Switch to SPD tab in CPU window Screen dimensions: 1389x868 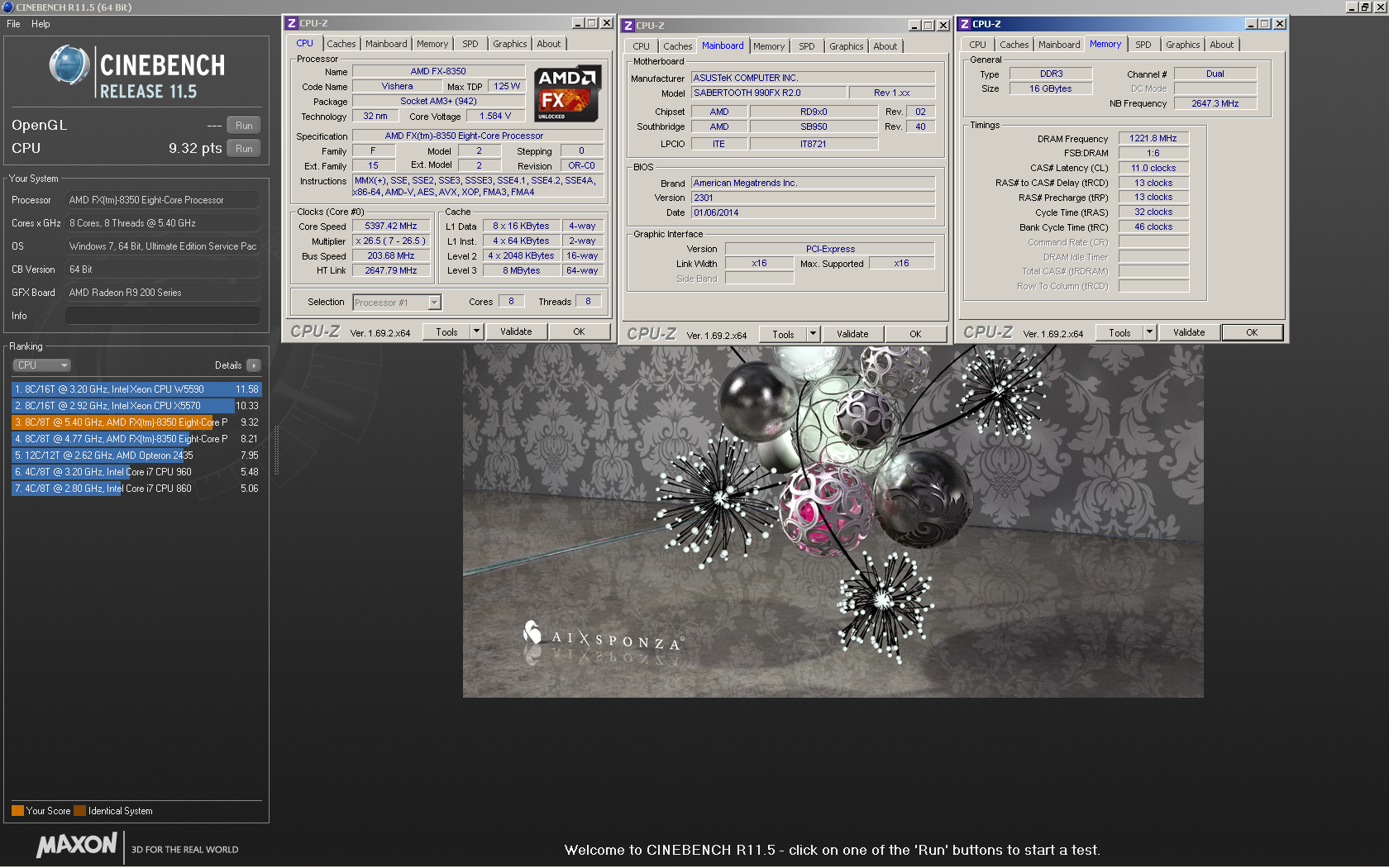click(470, 45)
